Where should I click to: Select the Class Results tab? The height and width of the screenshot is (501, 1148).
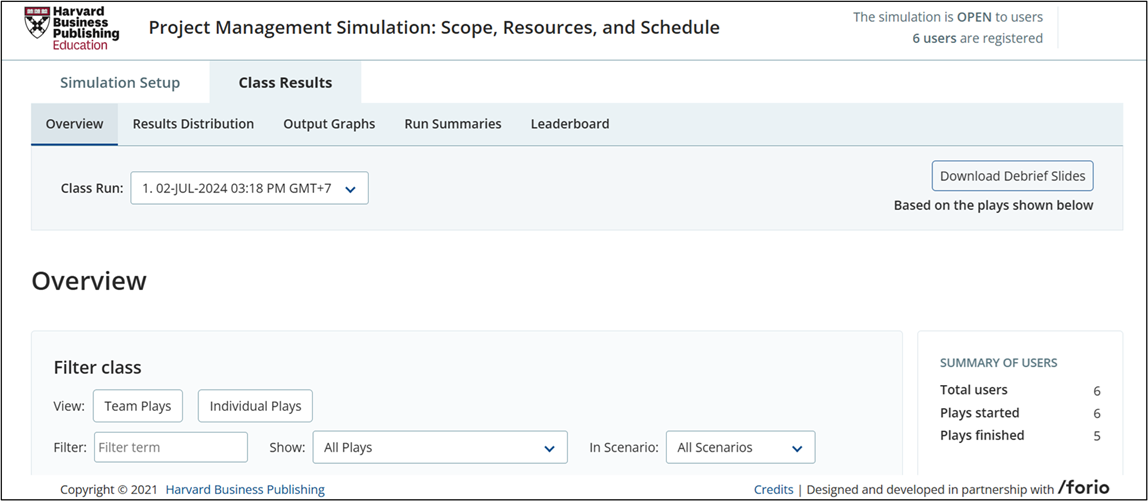(x=285, y=83)
